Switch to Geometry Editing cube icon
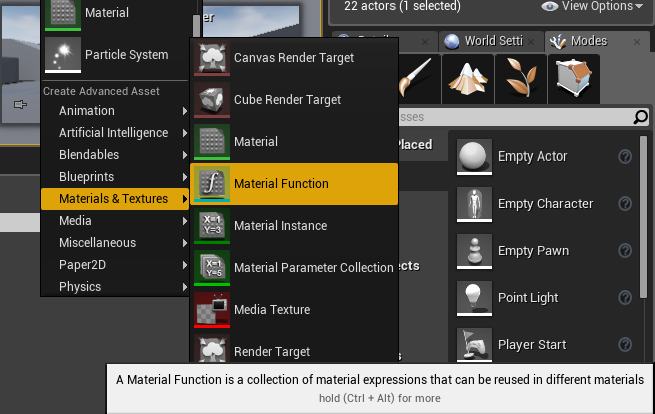 [574, 79]
